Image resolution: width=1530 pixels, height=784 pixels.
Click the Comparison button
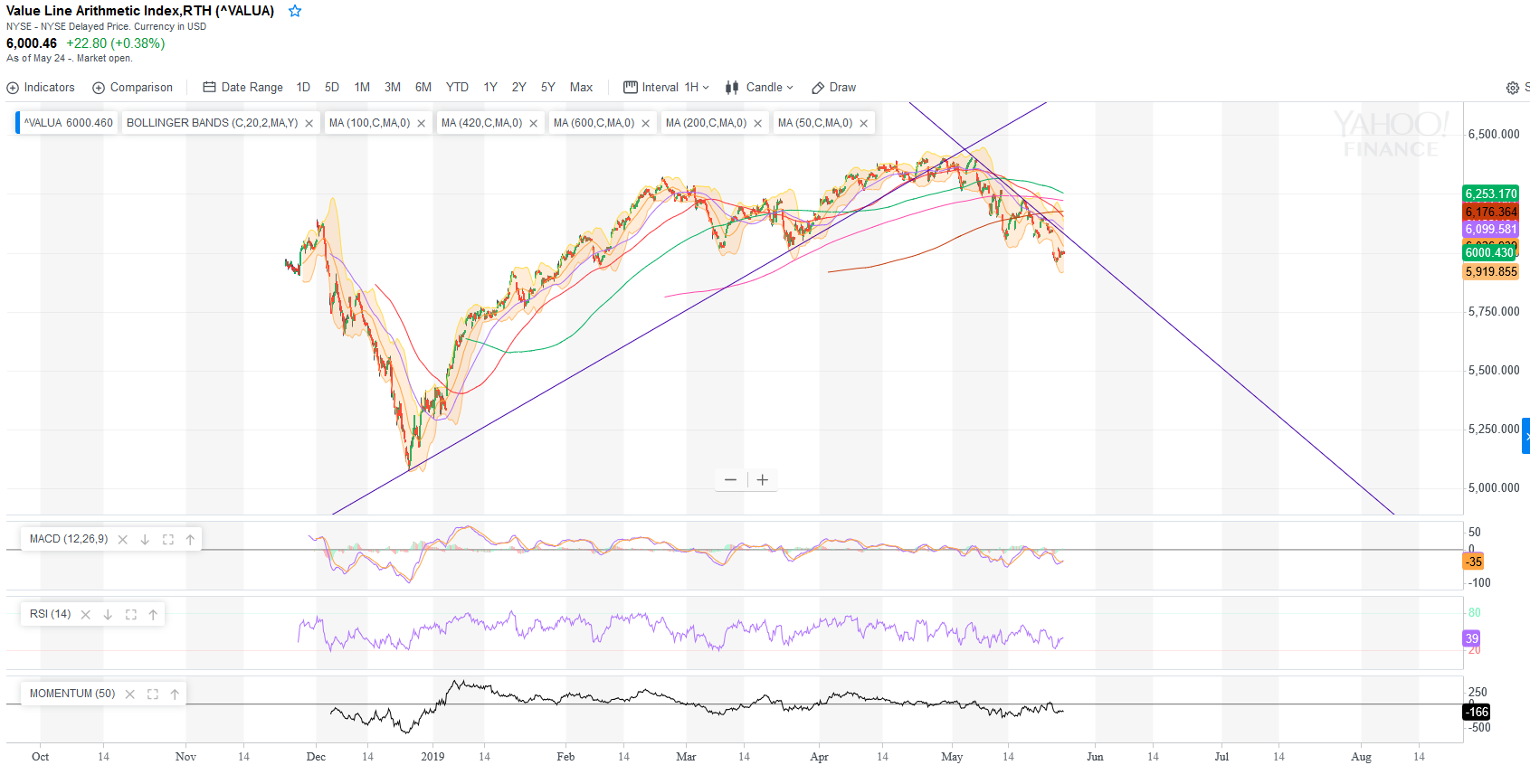pyautogui.click(x=133, y=88)
